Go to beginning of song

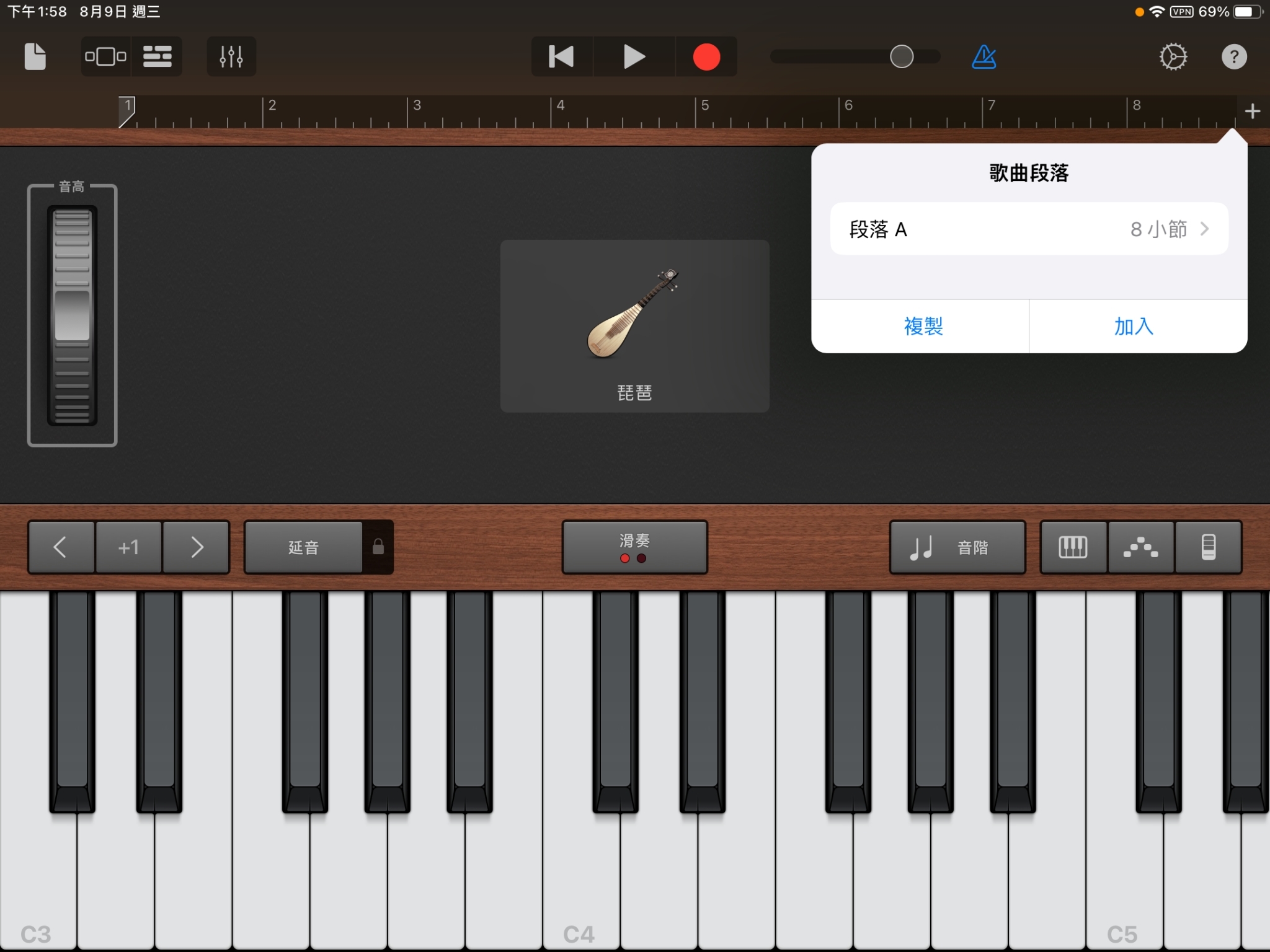click(x=561, y=56)
